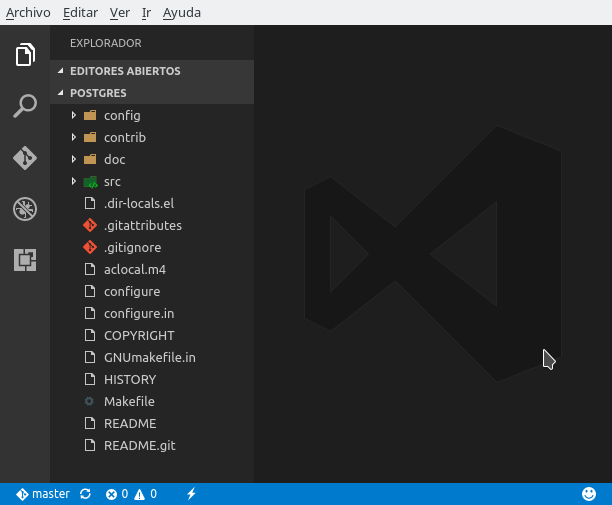Image resolution: width=612 pixels, height=505 pixels.
Task: Expand the Editores Abiertos section
Action: [x=124, y=71]
